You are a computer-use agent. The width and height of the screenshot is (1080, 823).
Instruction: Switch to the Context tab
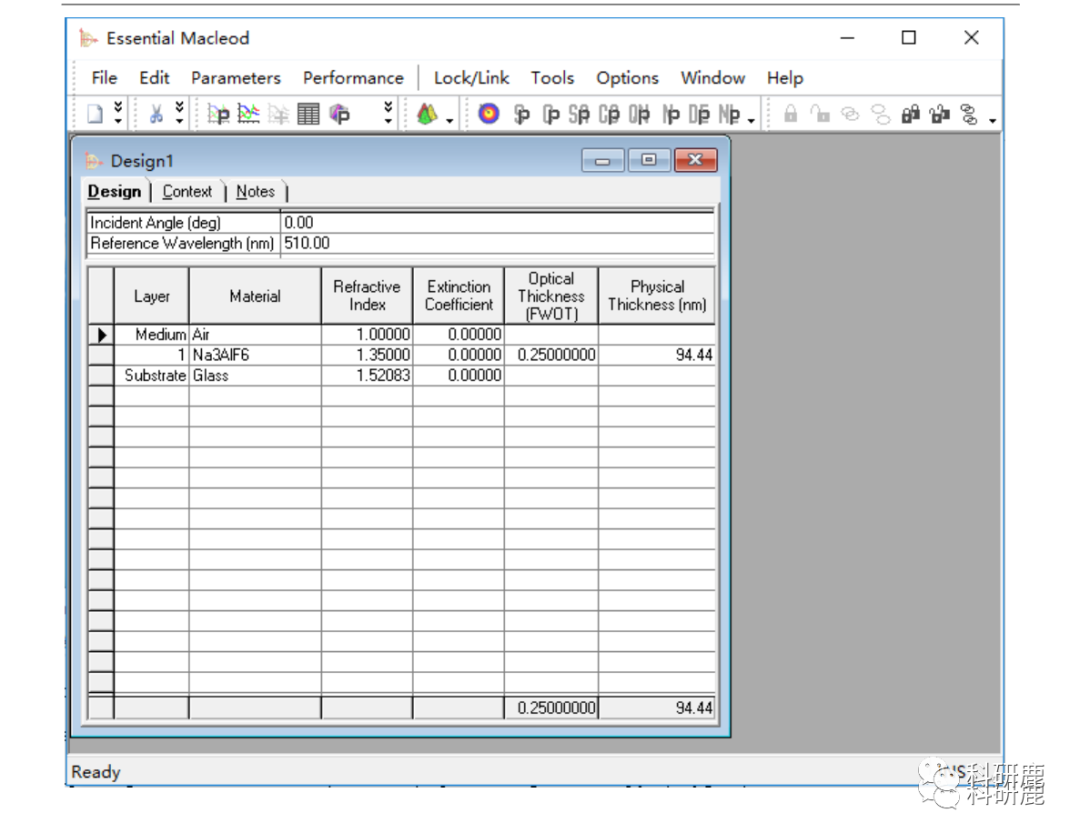(187, 191)
